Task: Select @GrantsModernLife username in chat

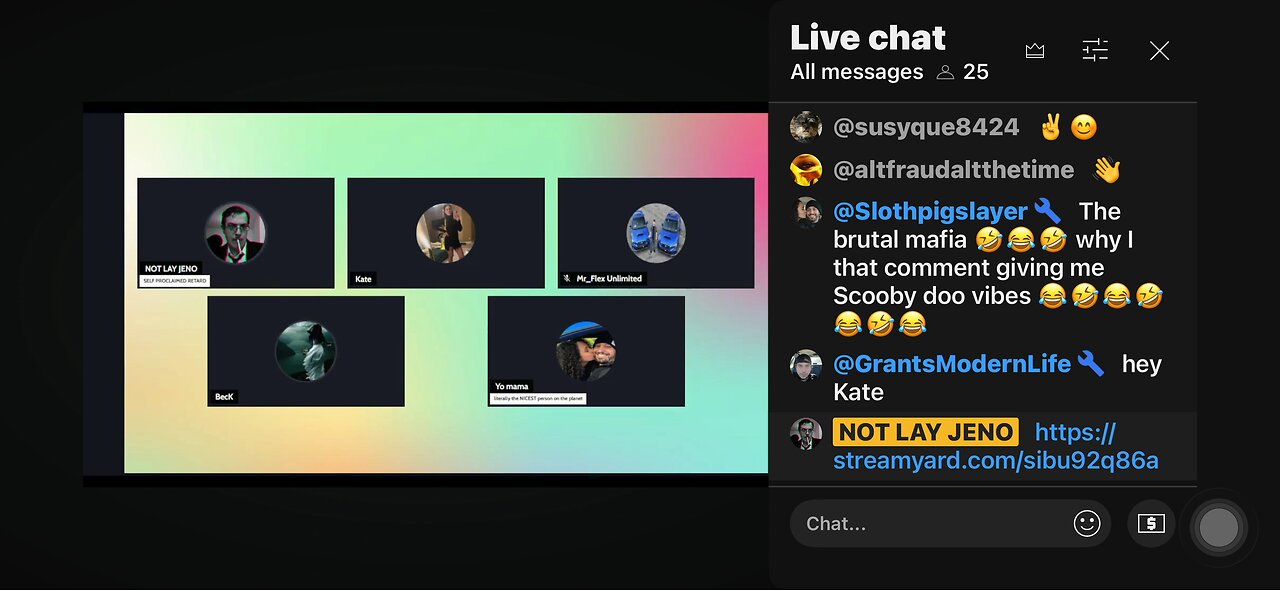Action: point(952,364)
